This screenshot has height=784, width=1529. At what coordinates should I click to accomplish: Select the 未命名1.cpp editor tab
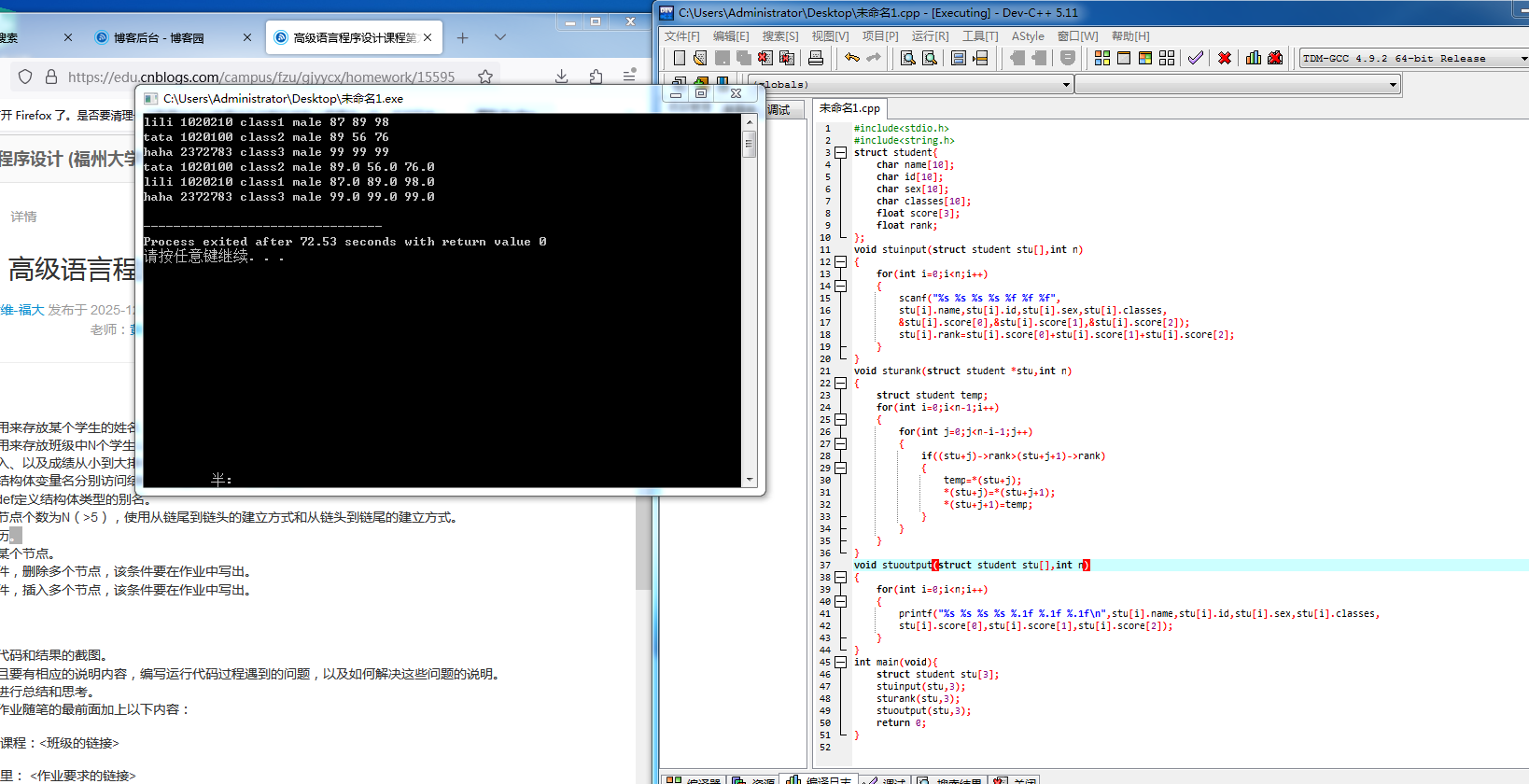pyautogui.click(x=849, y=108)
